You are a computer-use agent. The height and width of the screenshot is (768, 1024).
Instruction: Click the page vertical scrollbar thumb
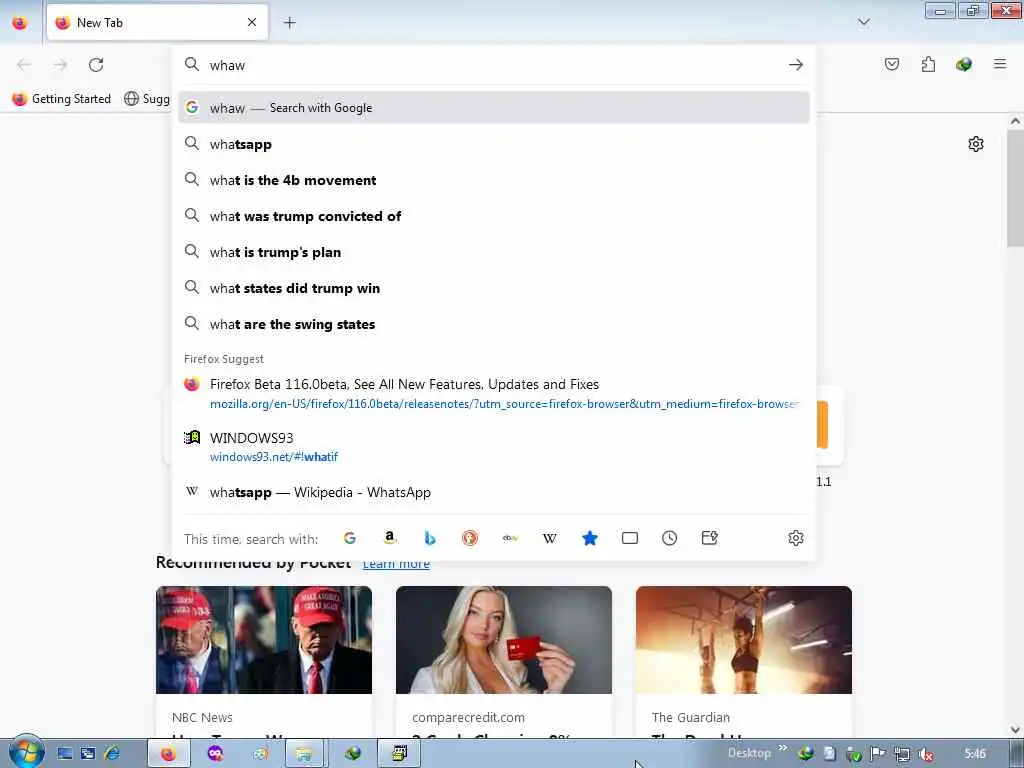tap(1015, 188)
